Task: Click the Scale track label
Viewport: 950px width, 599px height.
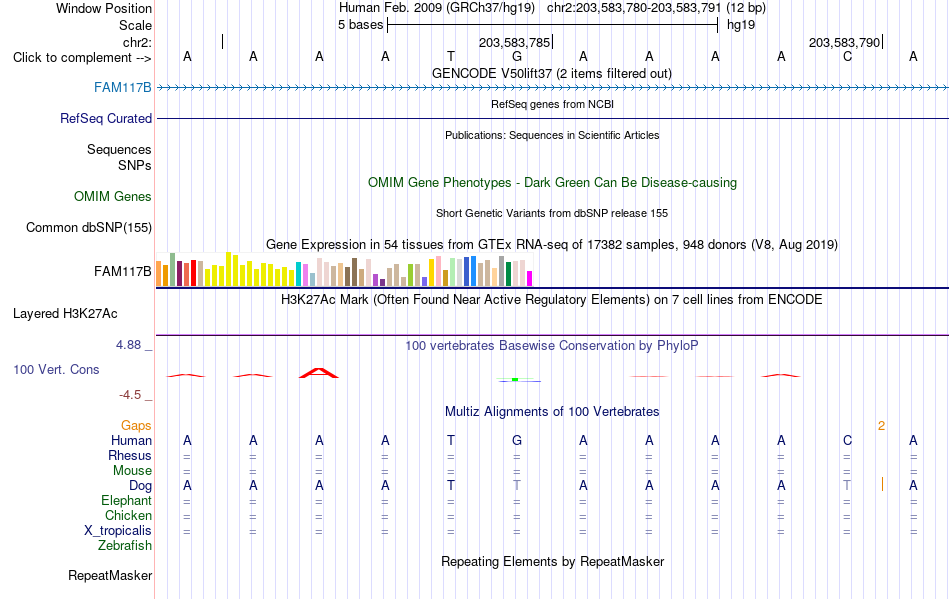Action: [x=135, y=25]
